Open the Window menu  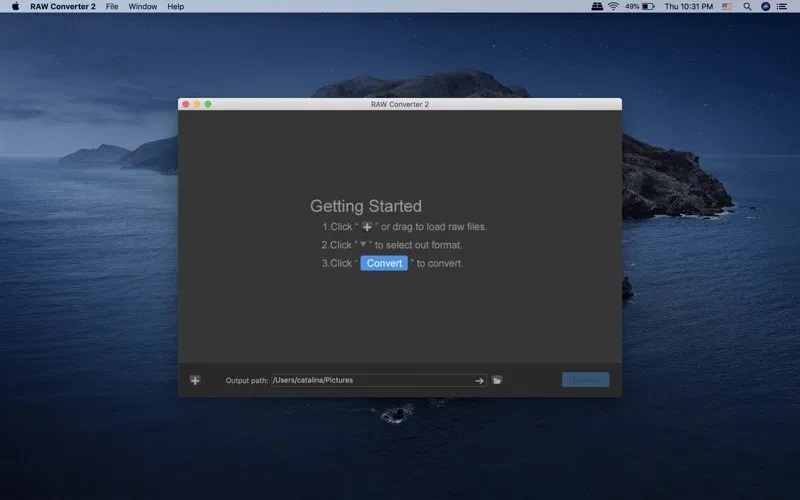[x=142, y=6]
